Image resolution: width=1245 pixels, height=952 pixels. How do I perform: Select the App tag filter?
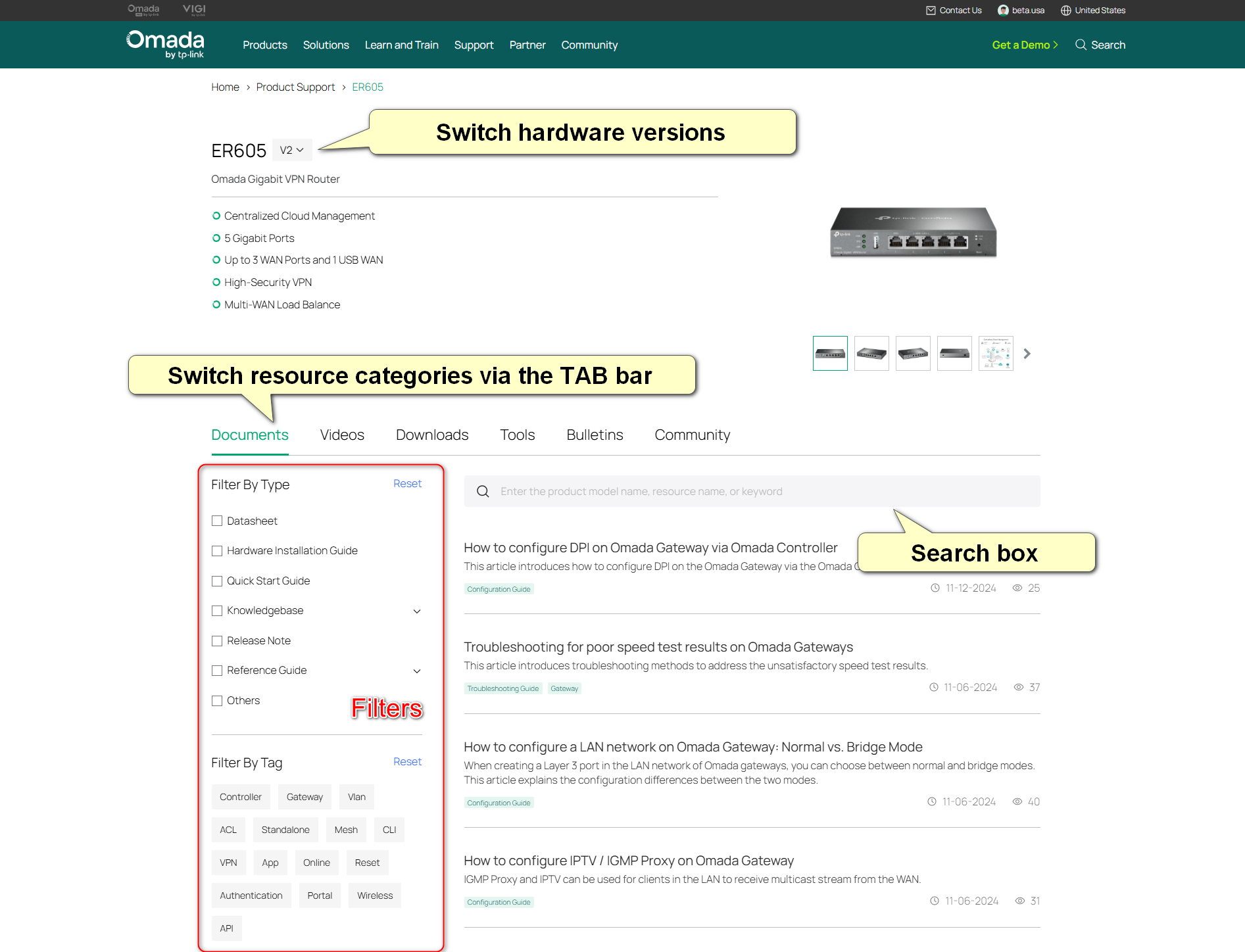pos(270,863)
